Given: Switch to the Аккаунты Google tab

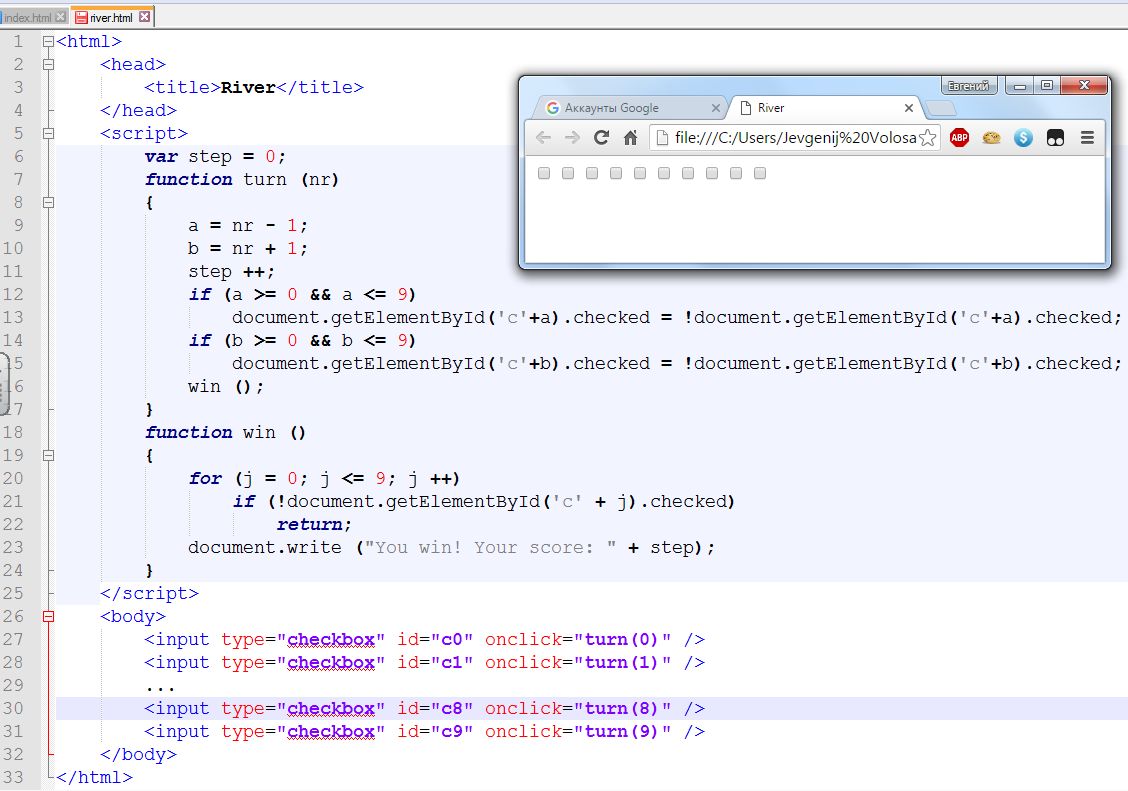Looking at the screenshot, I should click(x=611, y=108).
